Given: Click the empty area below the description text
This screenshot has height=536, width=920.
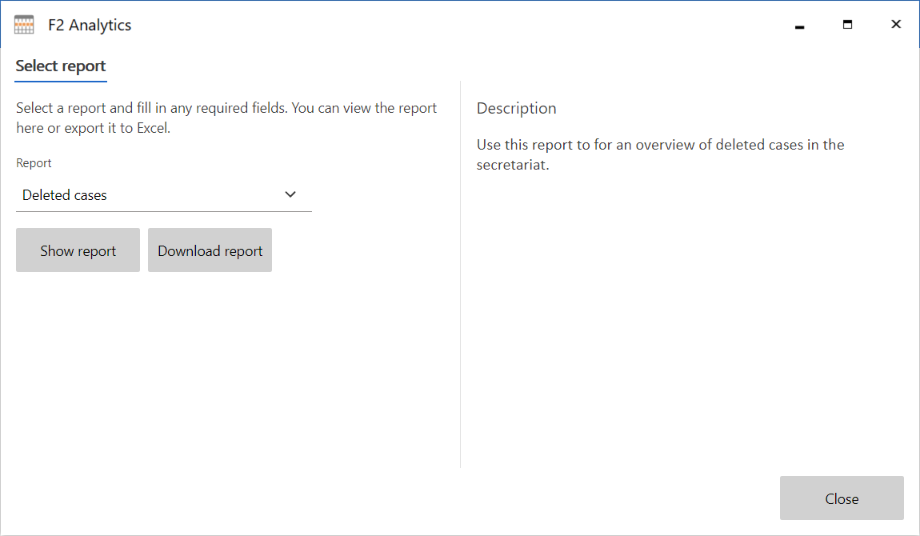Looking at the screenshot, I should (x=680, y=320).
